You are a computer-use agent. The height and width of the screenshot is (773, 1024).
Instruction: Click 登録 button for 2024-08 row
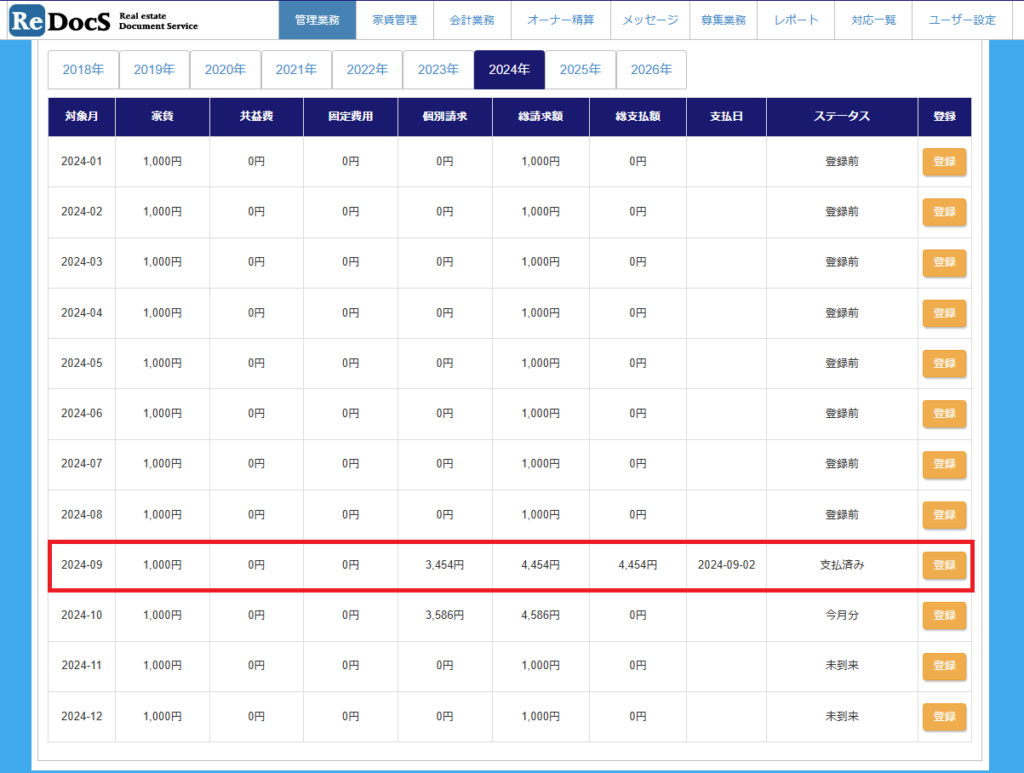[944, 514]
